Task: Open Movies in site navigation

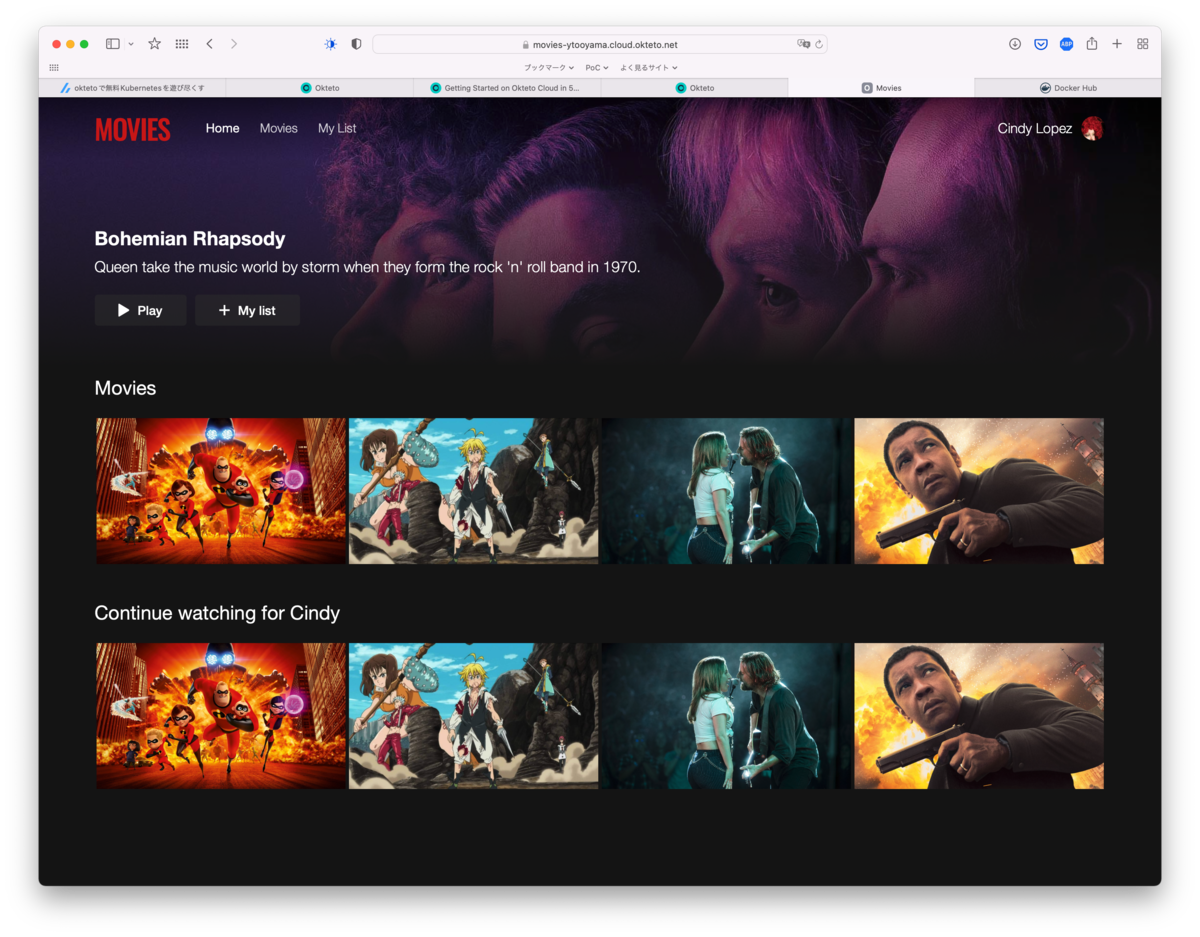Action: [279, 128]
